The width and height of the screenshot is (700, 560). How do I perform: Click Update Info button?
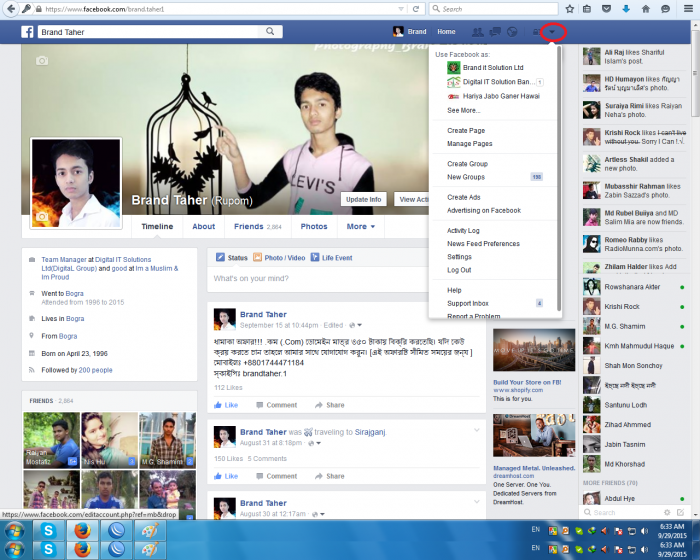(x=363, y=200)
